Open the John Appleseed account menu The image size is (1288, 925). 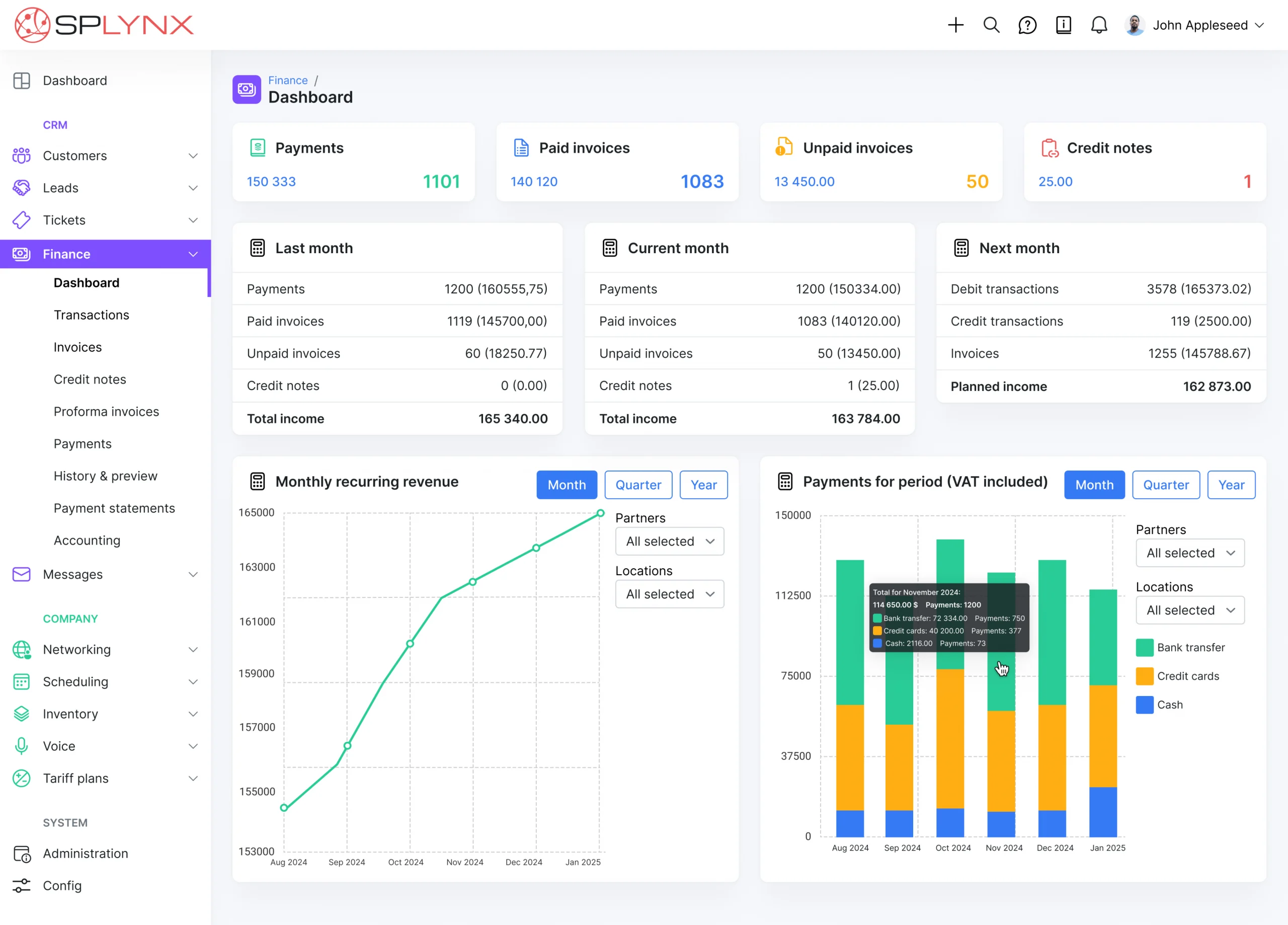pyautogui.click(x=1200, y=25)
